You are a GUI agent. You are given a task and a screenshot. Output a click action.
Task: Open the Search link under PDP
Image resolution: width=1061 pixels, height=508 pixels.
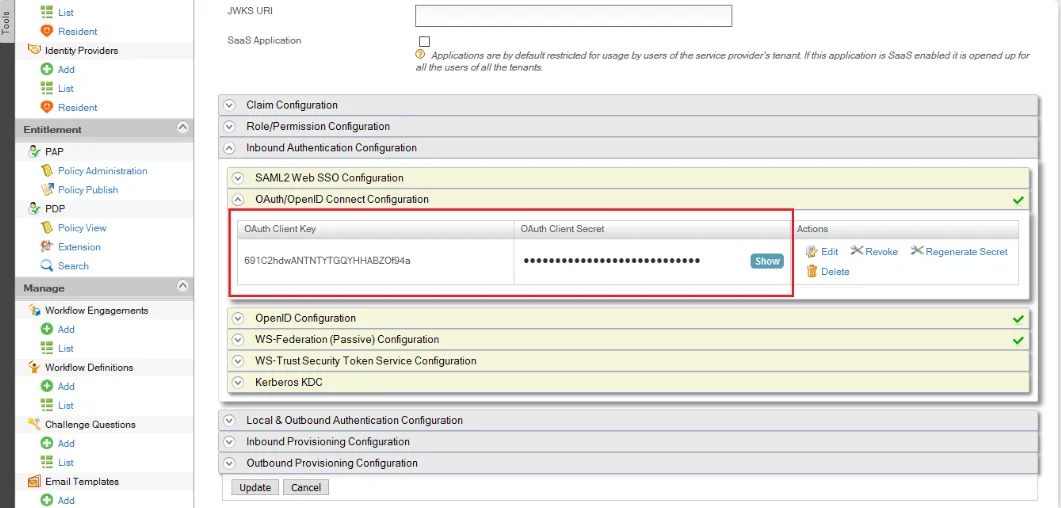point(73,266)
